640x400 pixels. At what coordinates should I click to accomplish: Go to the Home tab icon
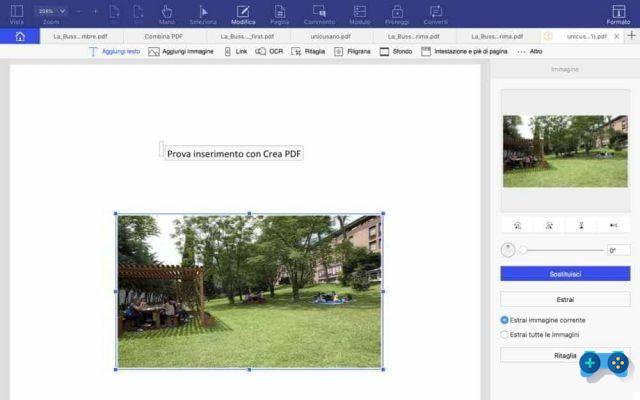point(20,36)
